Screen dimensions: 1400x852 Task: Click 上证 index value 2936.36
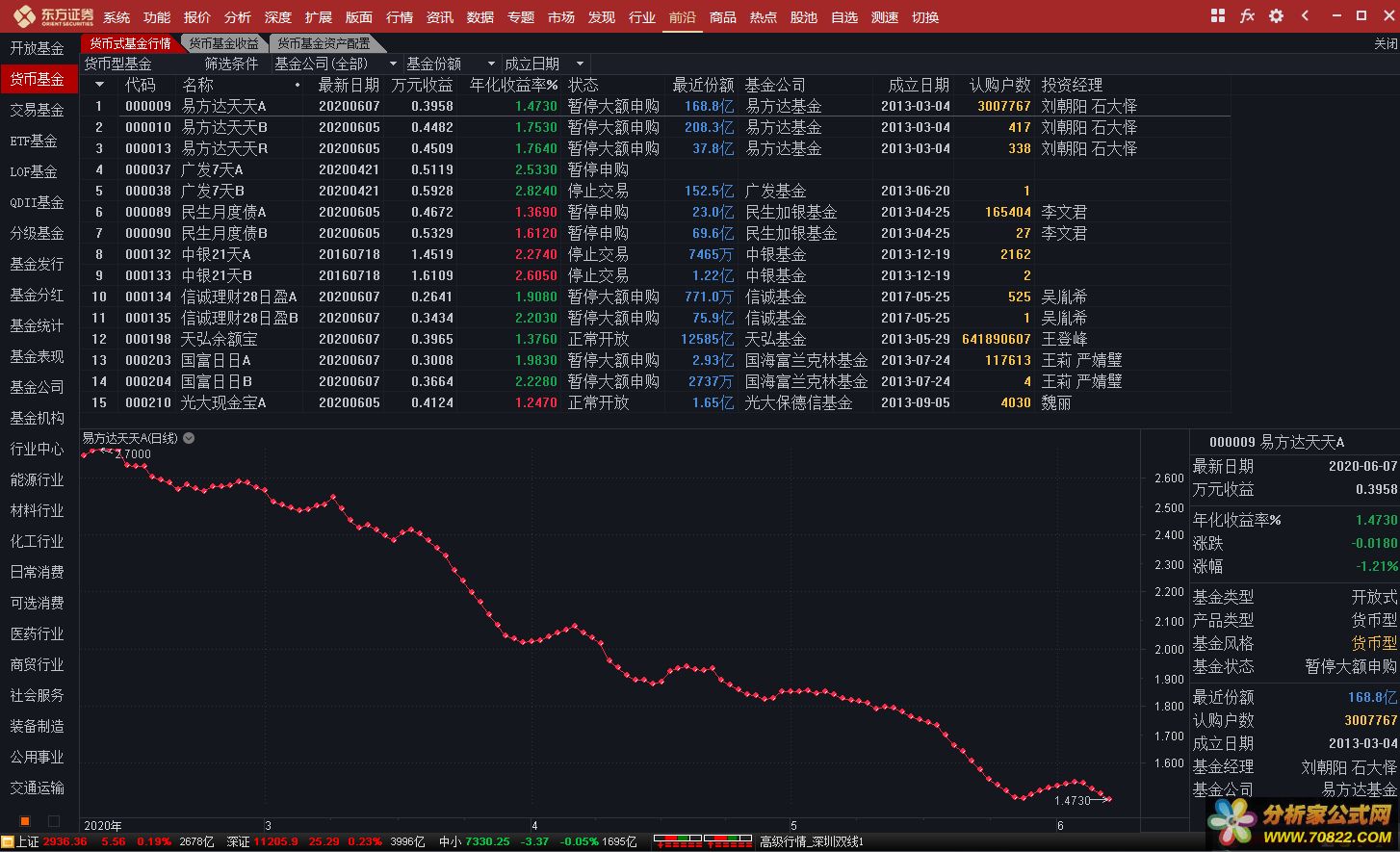[65, 842]
